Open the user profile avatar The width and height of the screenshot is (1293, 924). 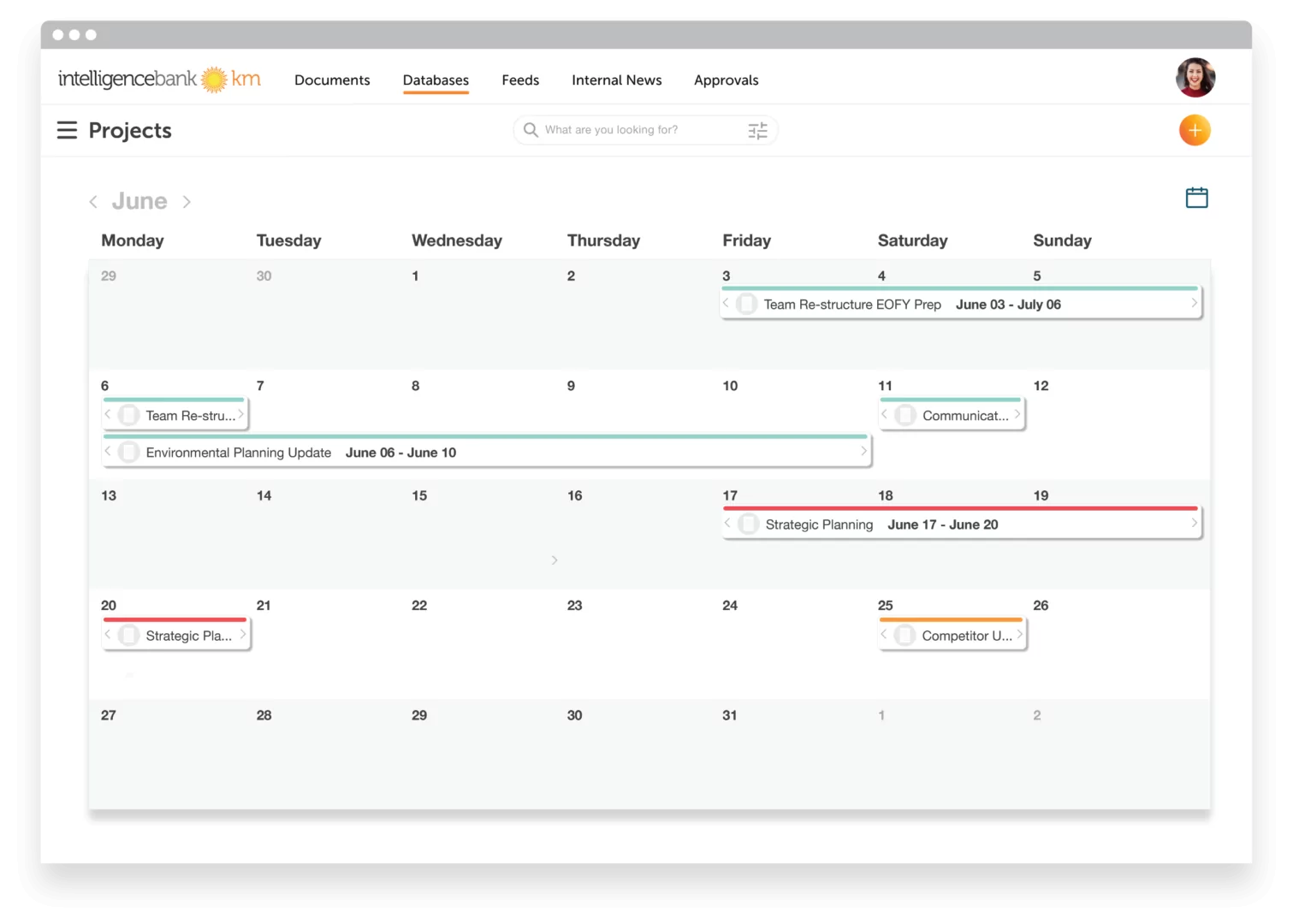tap(1195, 78)
